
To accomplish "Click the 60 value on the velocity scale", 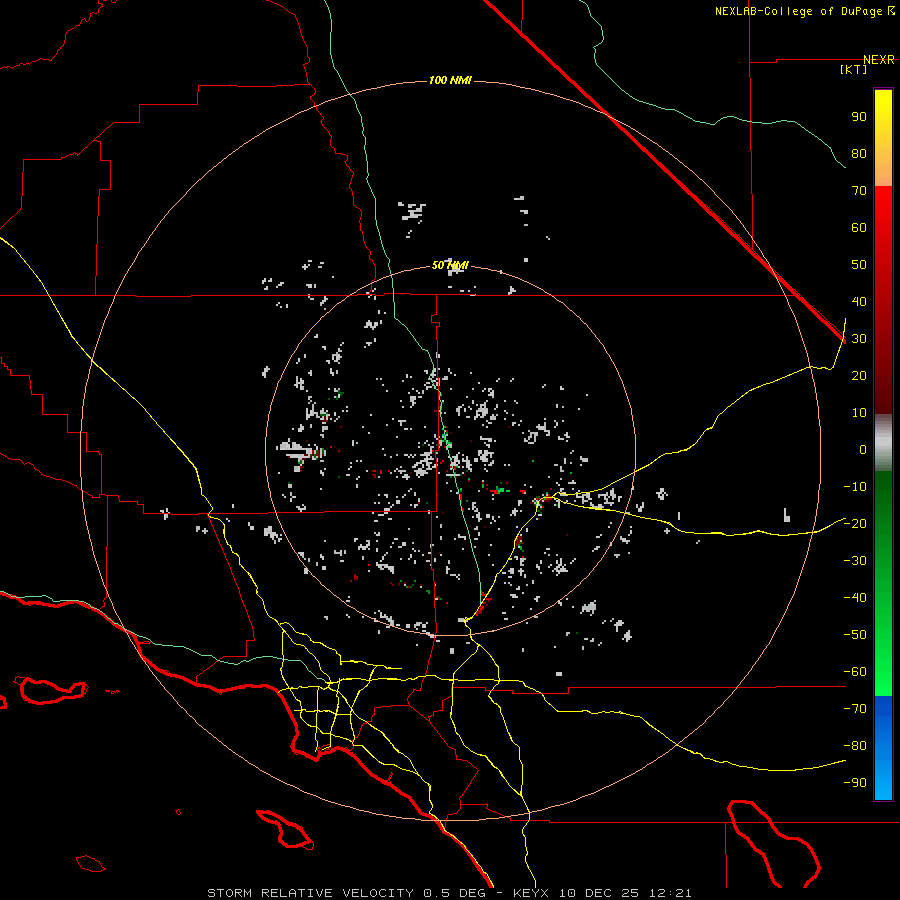I will point(859,227).
